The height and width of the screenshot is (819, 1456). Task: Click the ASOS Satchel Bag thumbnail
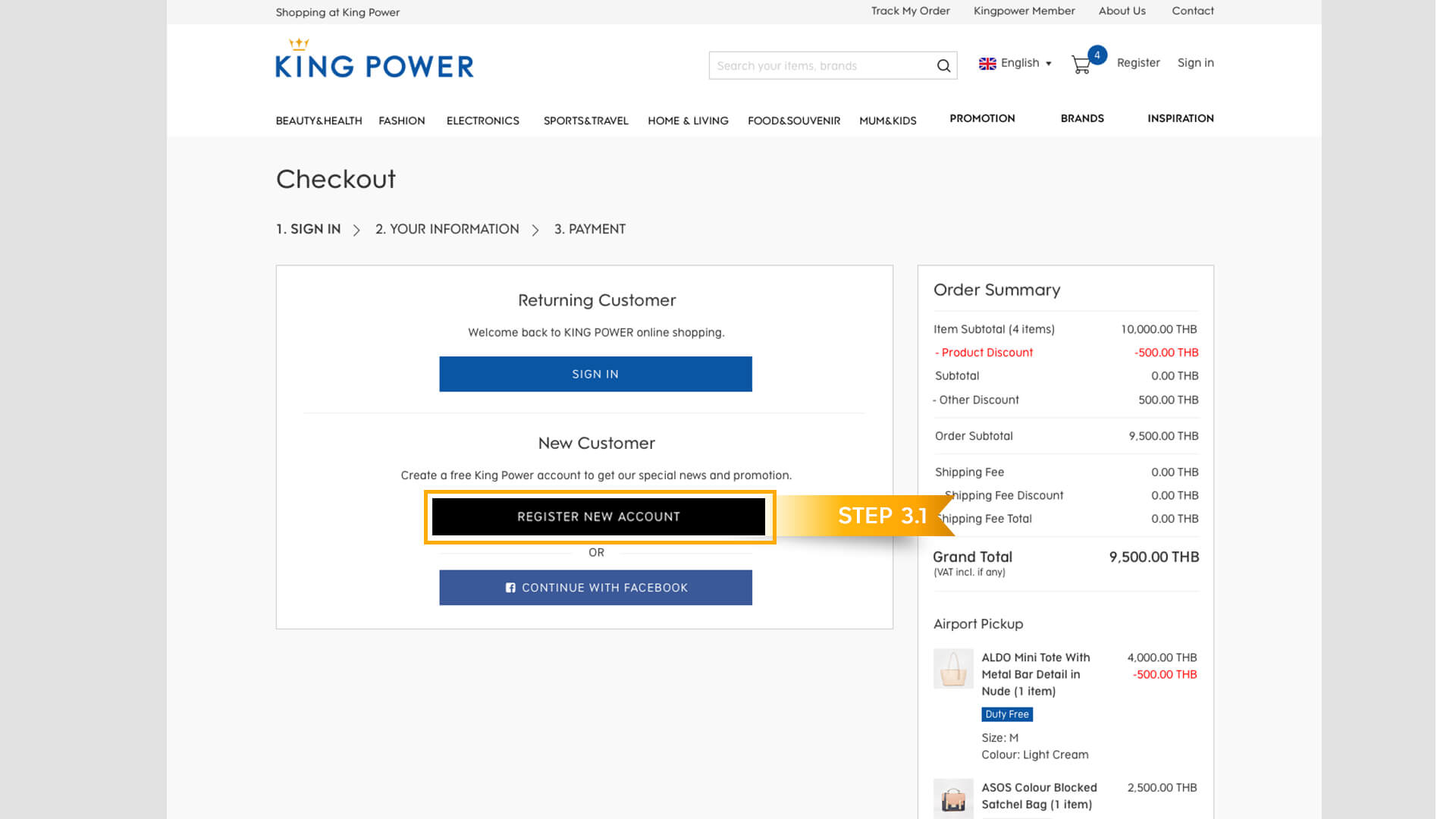pyautogui.click(x=953, y=799)
